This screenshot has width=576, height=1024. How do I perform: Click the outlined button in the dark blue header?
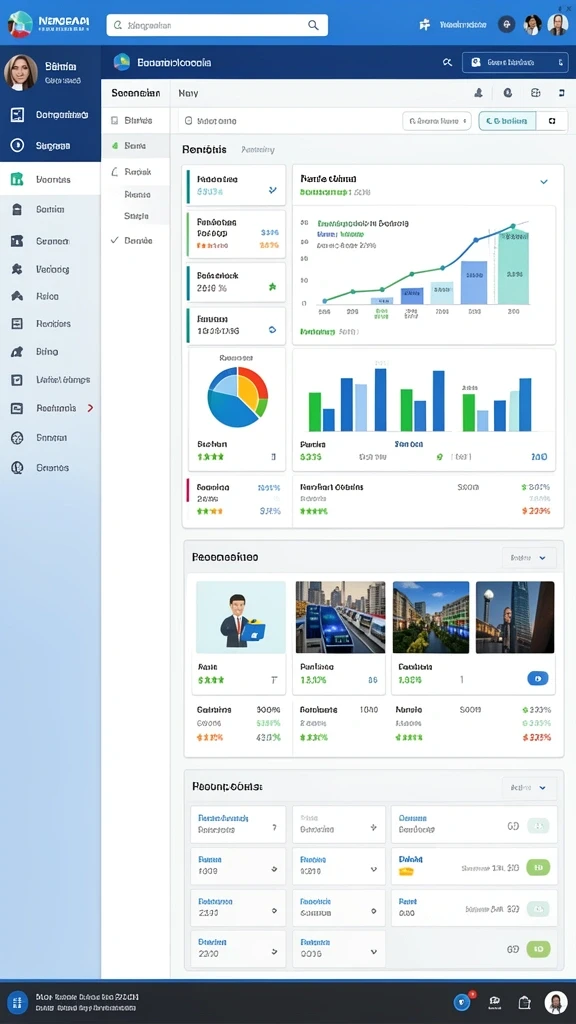tap(515, 63)
